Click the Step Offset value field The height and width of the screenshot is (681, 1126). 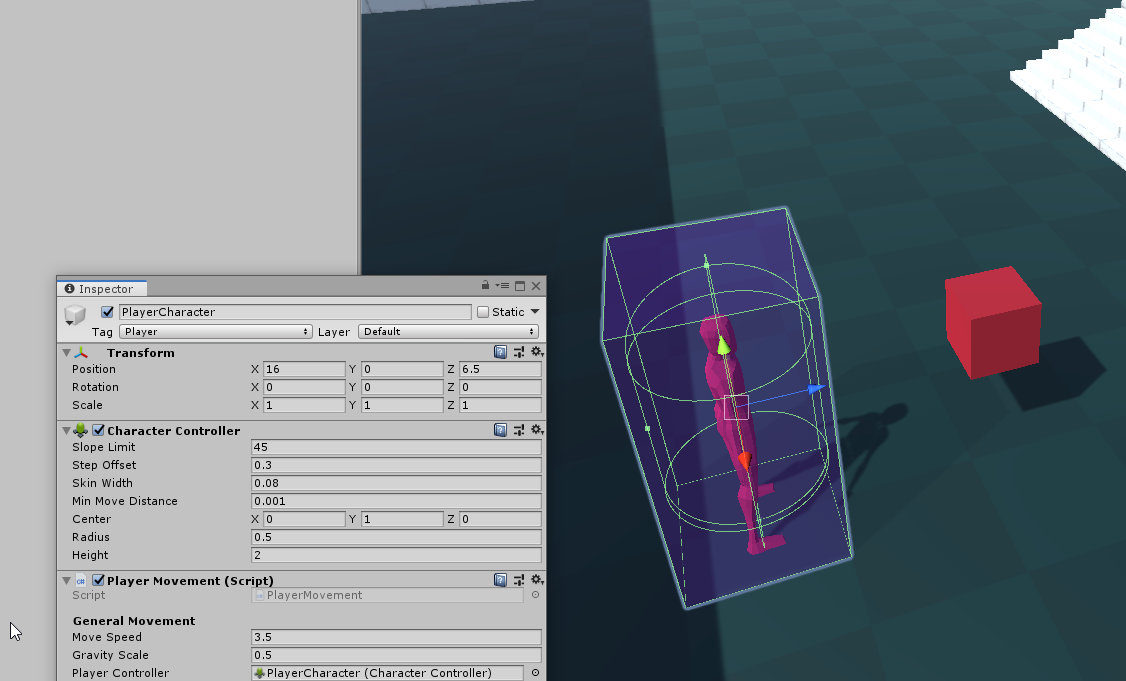pos(396,465)
